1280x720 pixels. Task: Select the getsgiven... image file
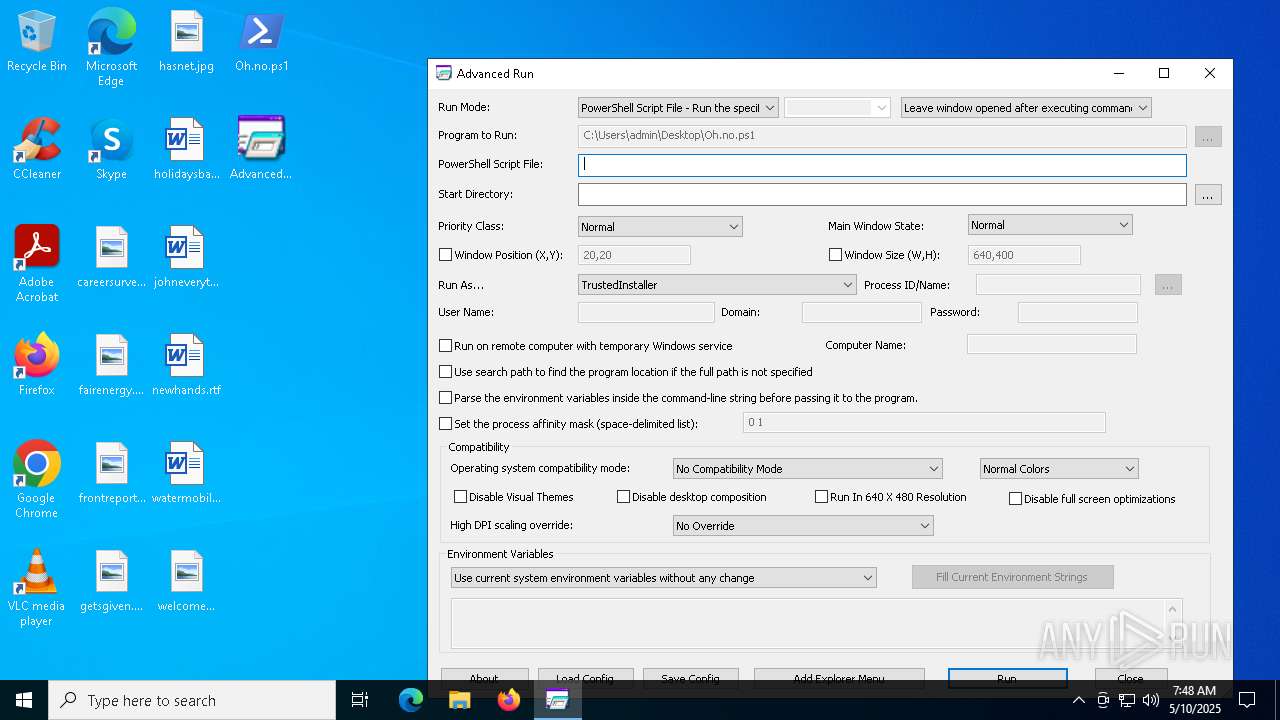pyautogui.click(x=111, y=581)
